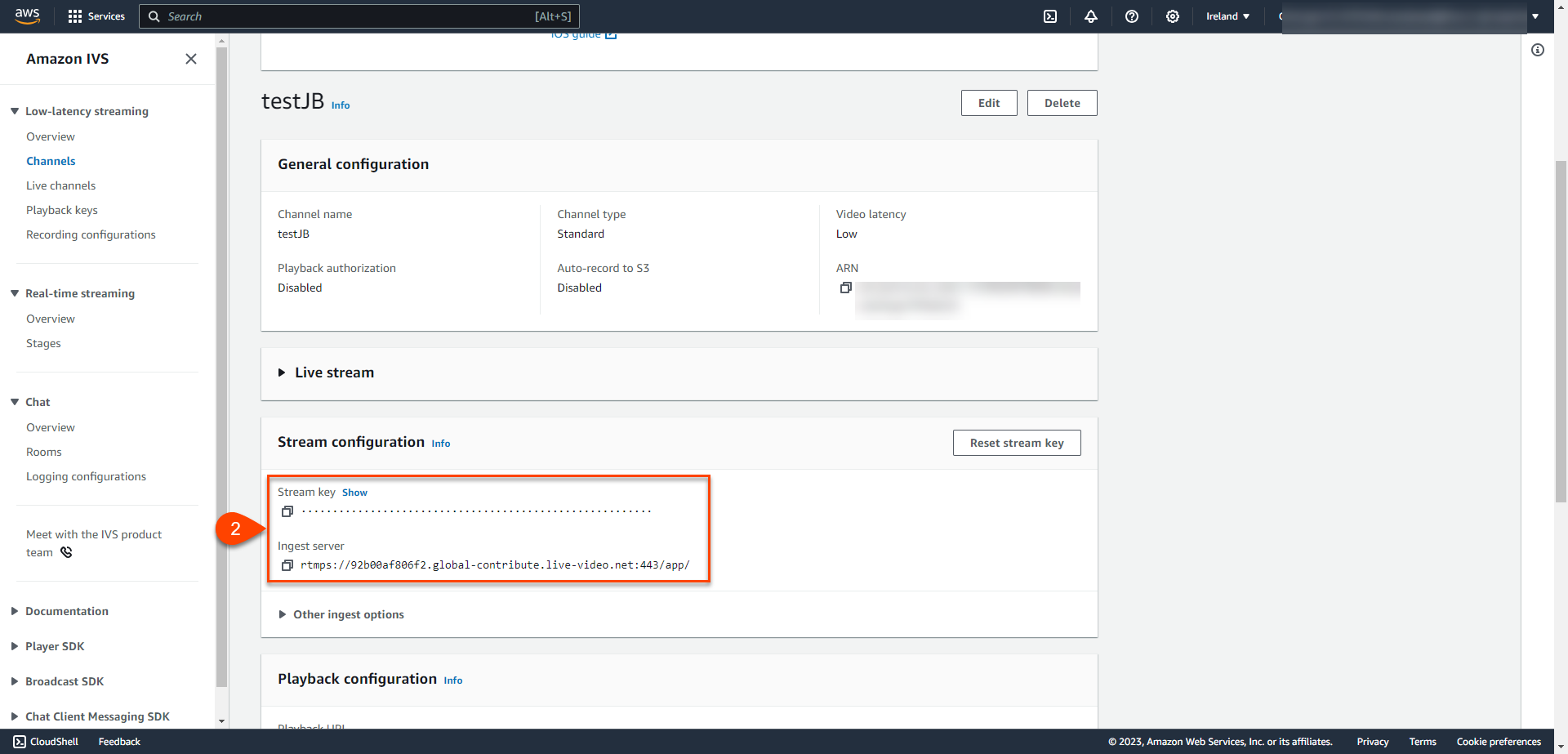
Task: Click the AWS search field
Action: pyautogui.click(x=359, y=16)
